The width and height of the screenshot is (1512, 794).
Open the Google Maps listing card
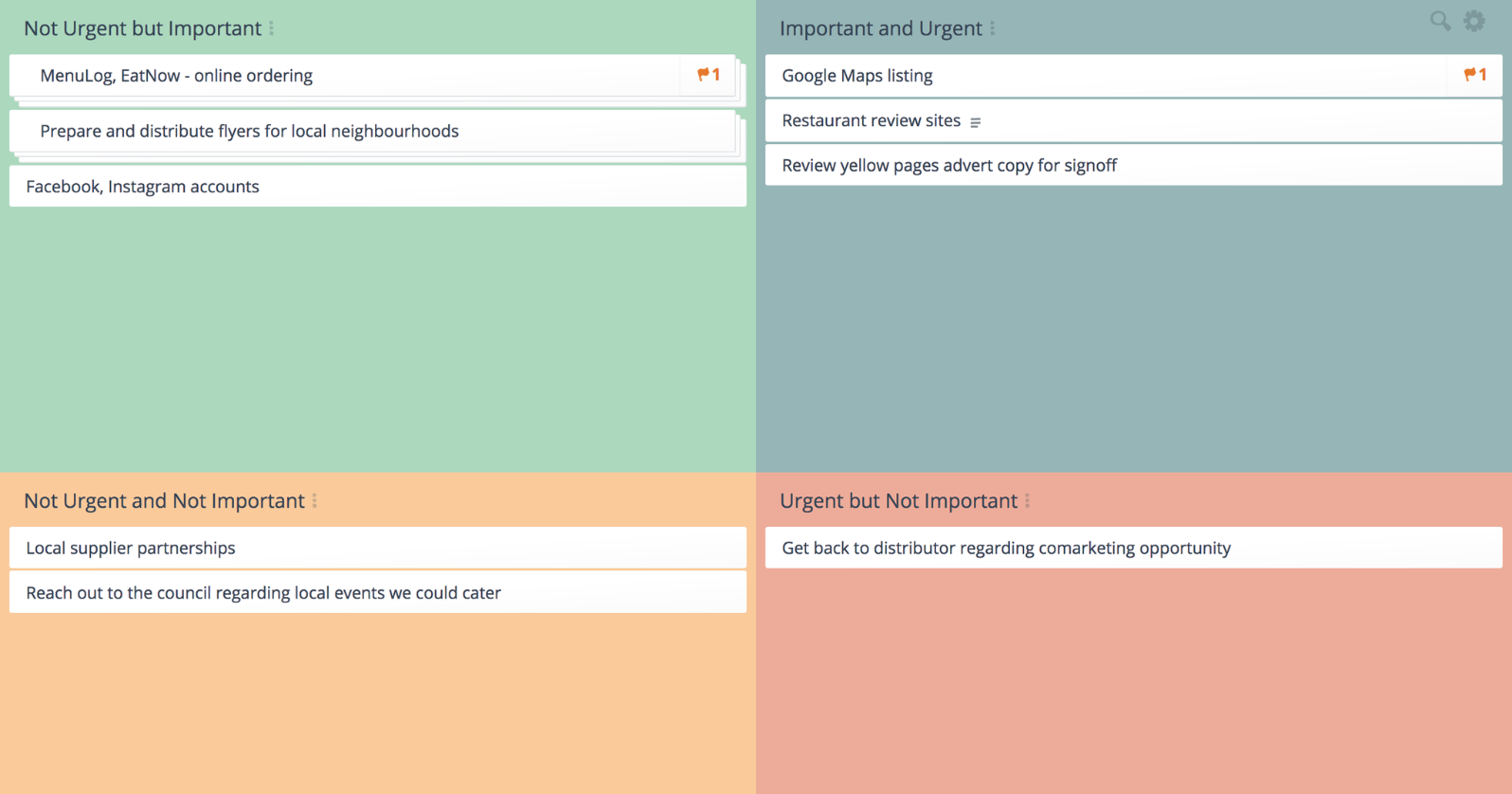point(857,76)
